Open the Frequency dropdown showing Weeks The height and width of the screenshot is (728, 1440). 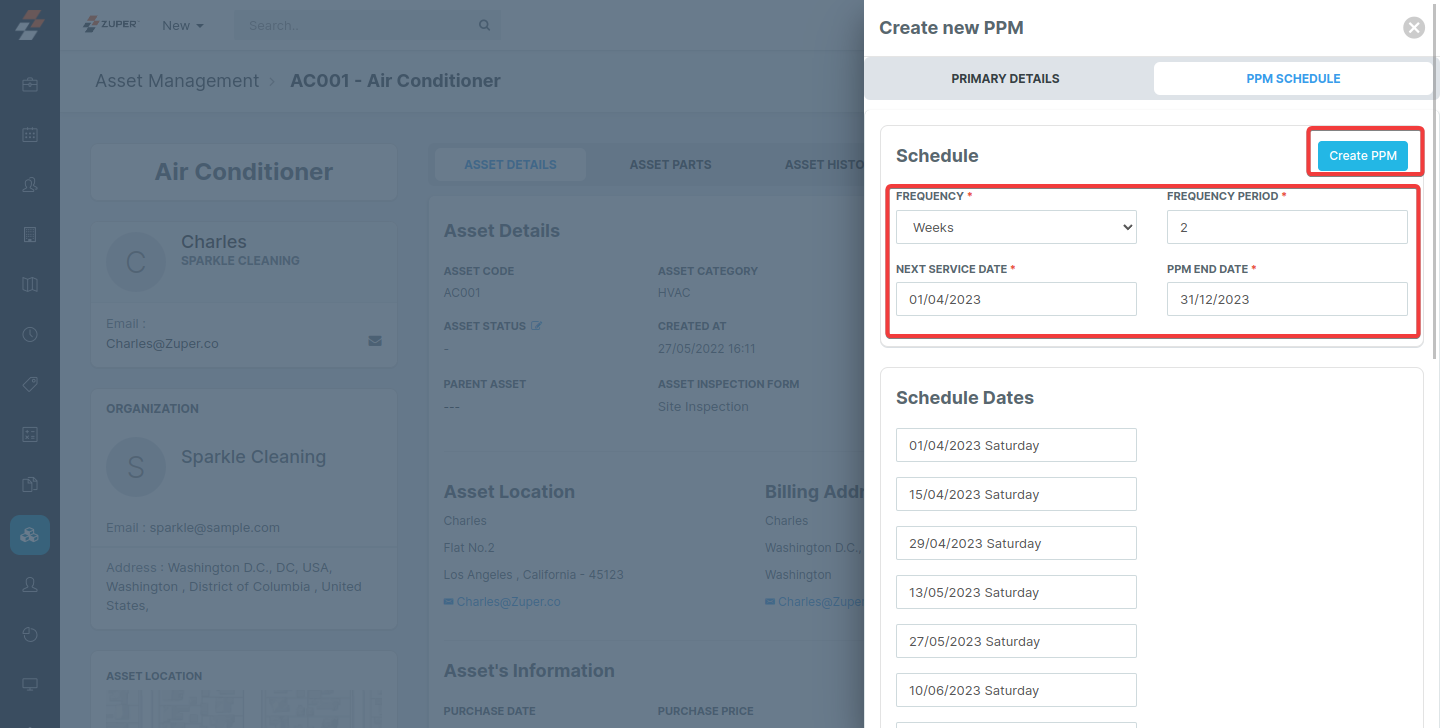pos(1016,227)
